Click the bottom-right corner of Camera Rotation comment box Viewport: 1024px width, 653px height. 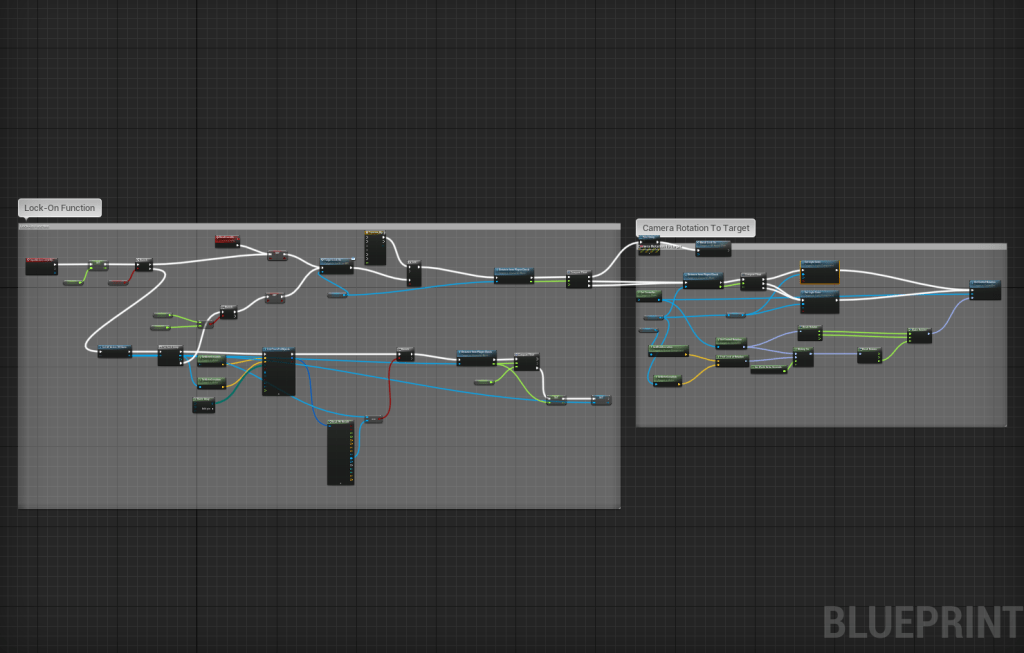tap(1005, 425)
